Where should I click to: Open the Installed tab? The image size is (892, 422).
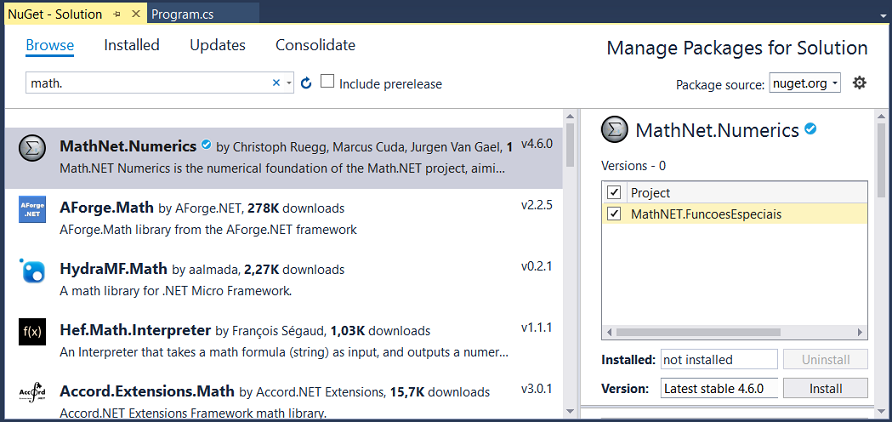click(131, 45)
